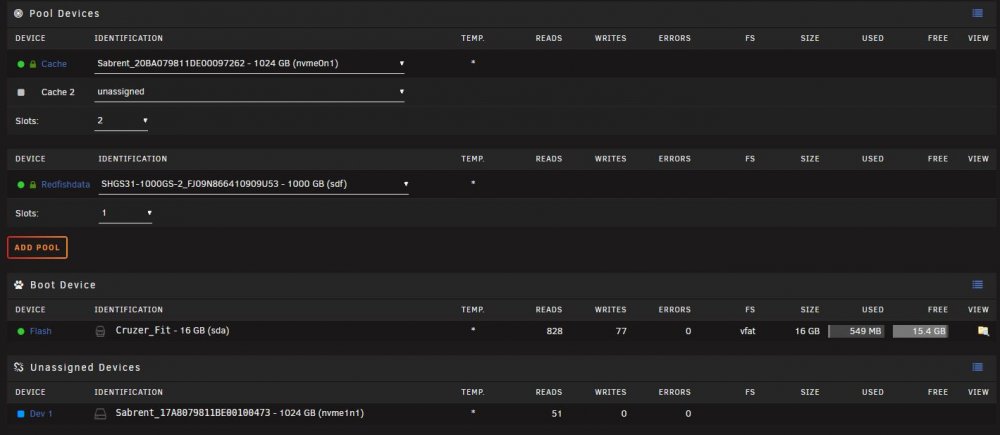Click the Cruzer_Fit drive icon
The width and height of the screenshot is (1000, 435).
[100, 331]
